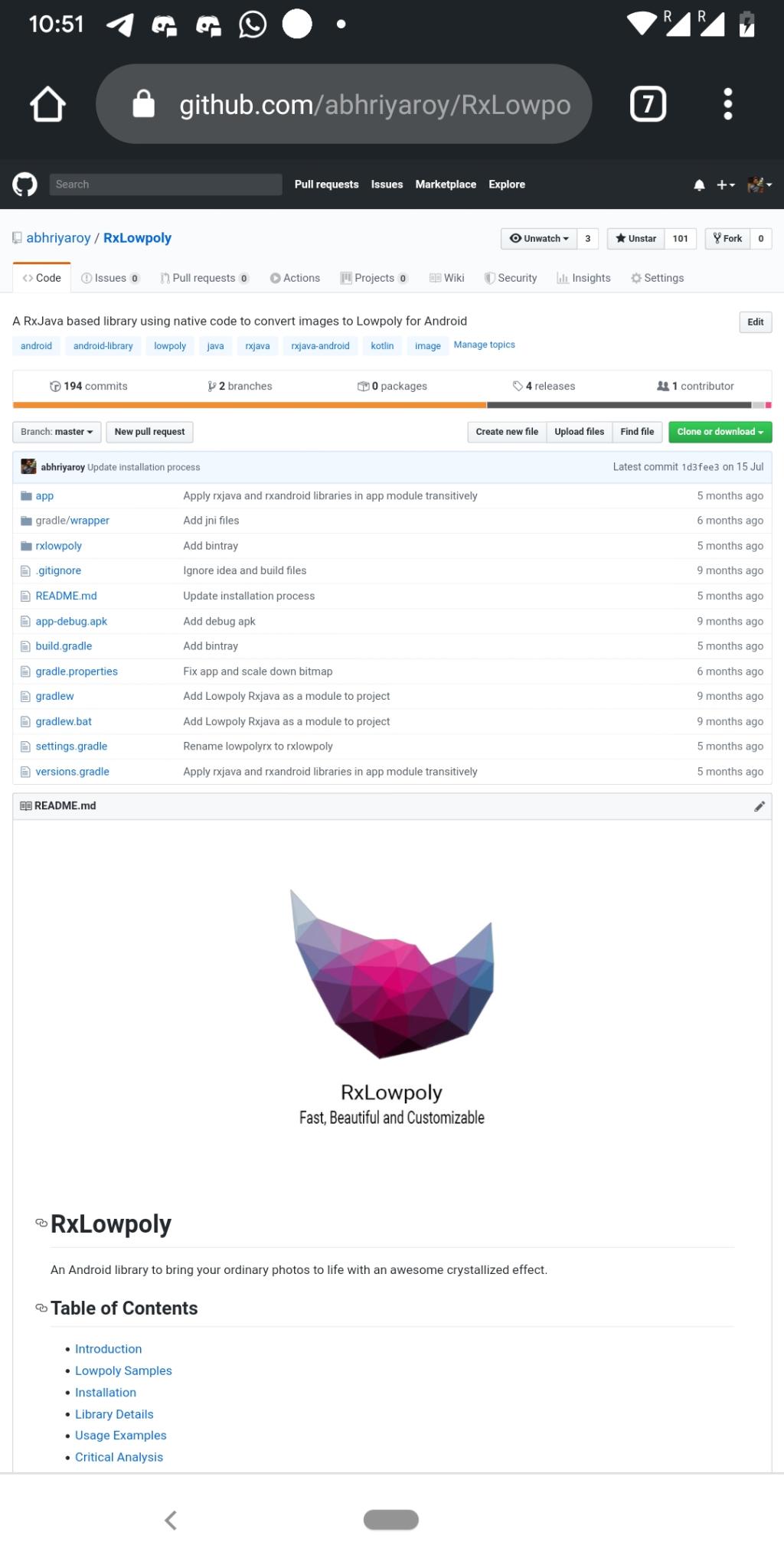The height and width of the screenshot is (1568, 784).
Task: Open the Actions tab
Action: pyautogui.click(x=295, y=278)
